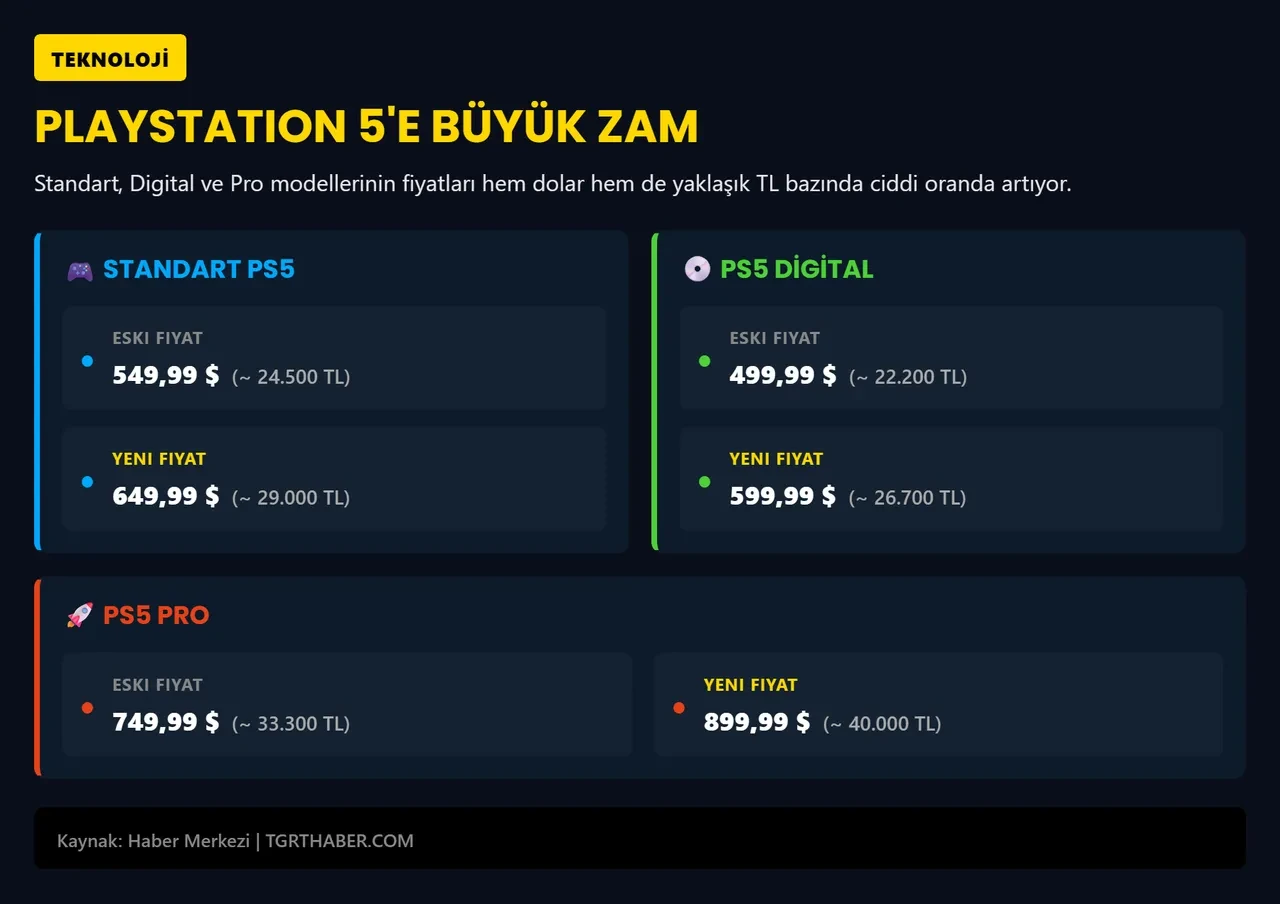Open the TGRTHABER.COM source link
Screen dimensions: 1280x904
click(x=339, y=841)
